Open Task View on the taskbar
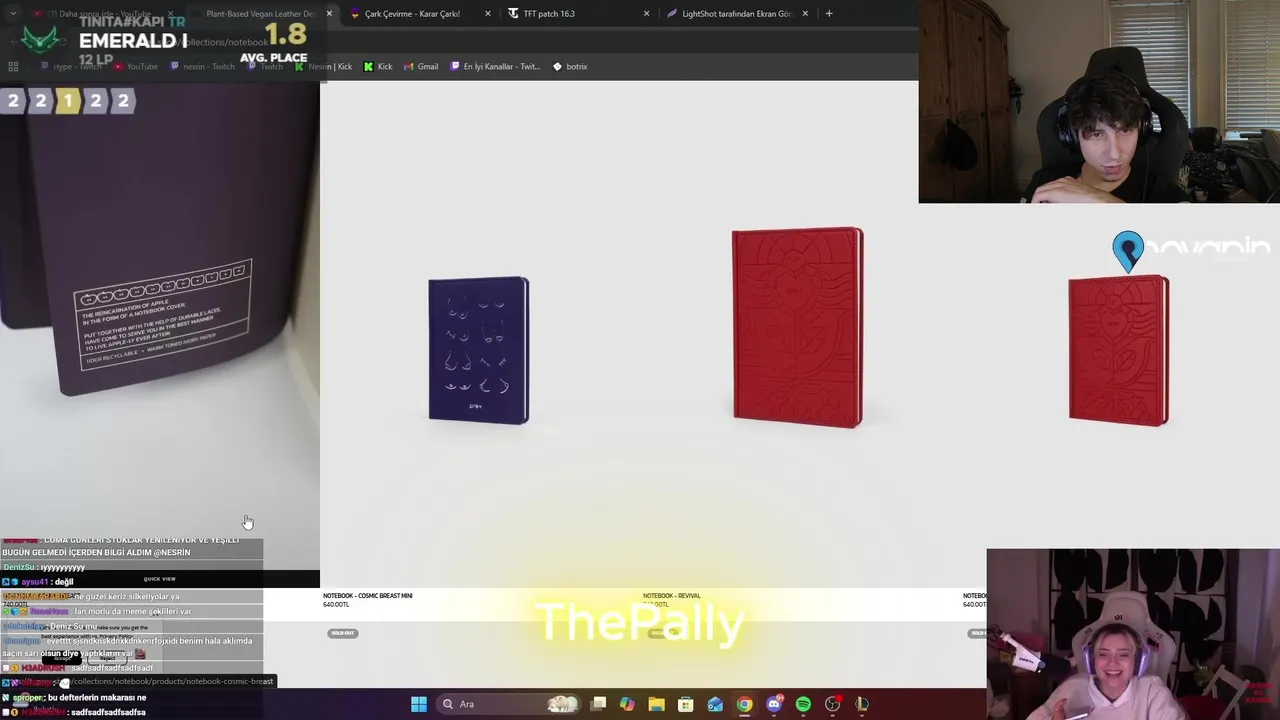Viewport: 1280px width, 720px height. (598, 704)
